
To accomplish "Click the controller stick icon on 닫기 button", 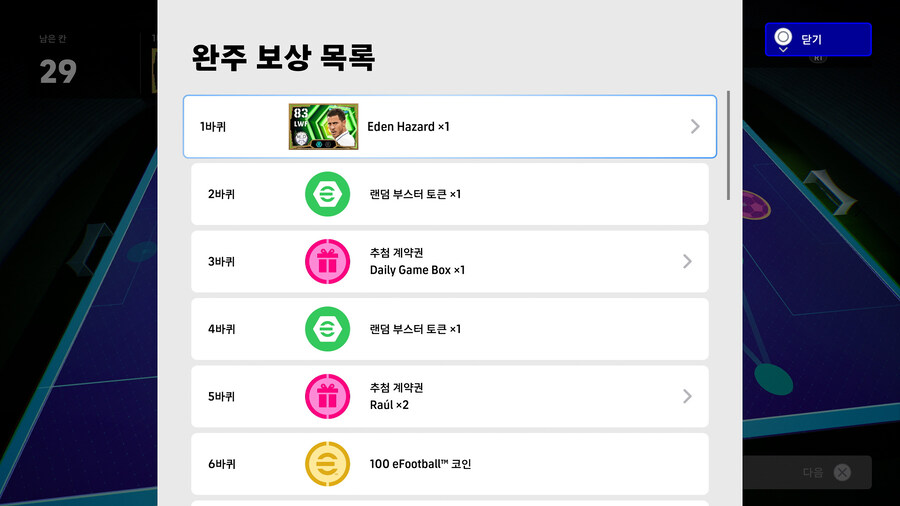I will click(x=783, y=39).
